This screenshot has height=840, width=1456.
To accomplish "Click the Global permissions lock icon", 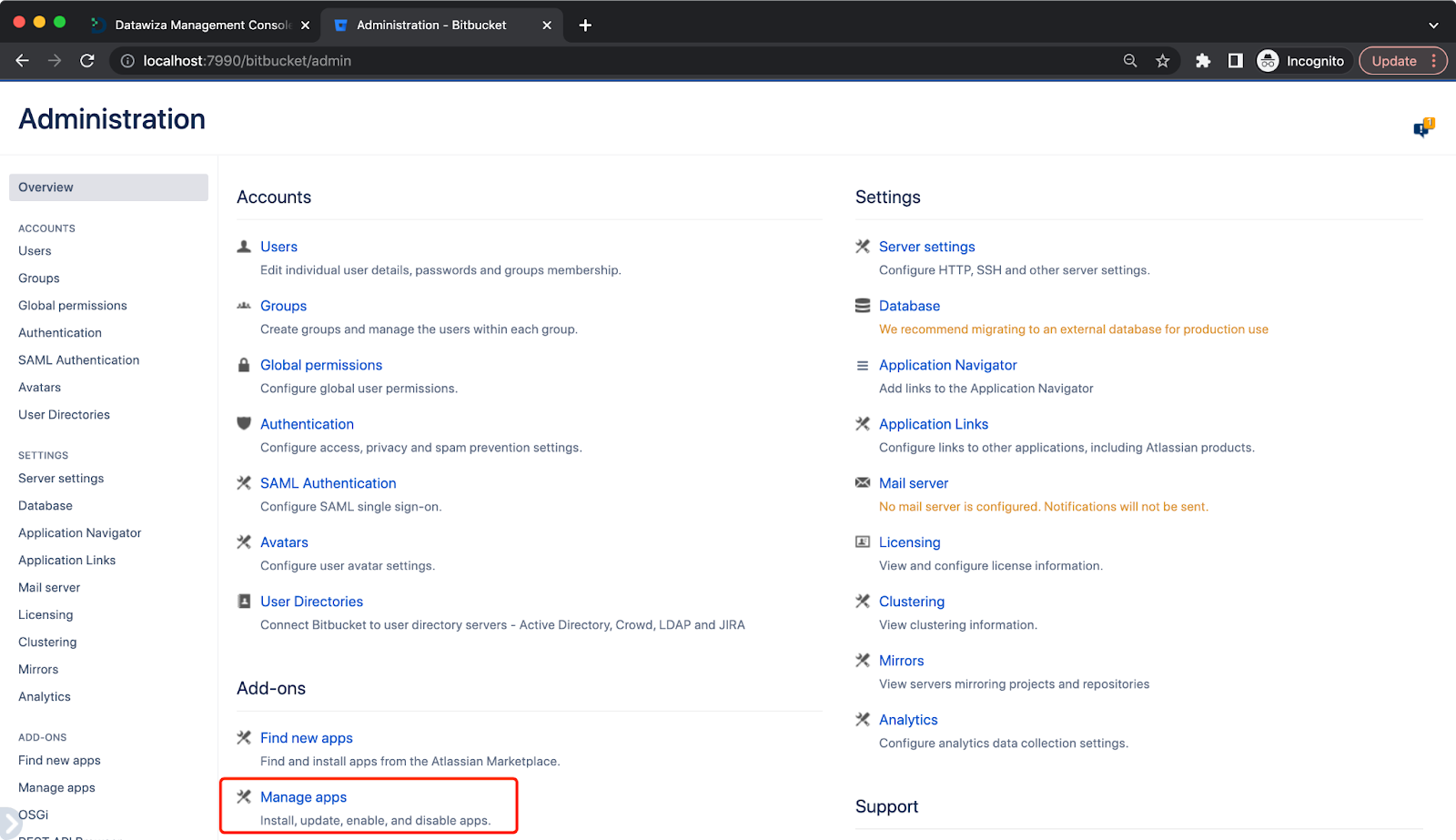I will 244,365.
